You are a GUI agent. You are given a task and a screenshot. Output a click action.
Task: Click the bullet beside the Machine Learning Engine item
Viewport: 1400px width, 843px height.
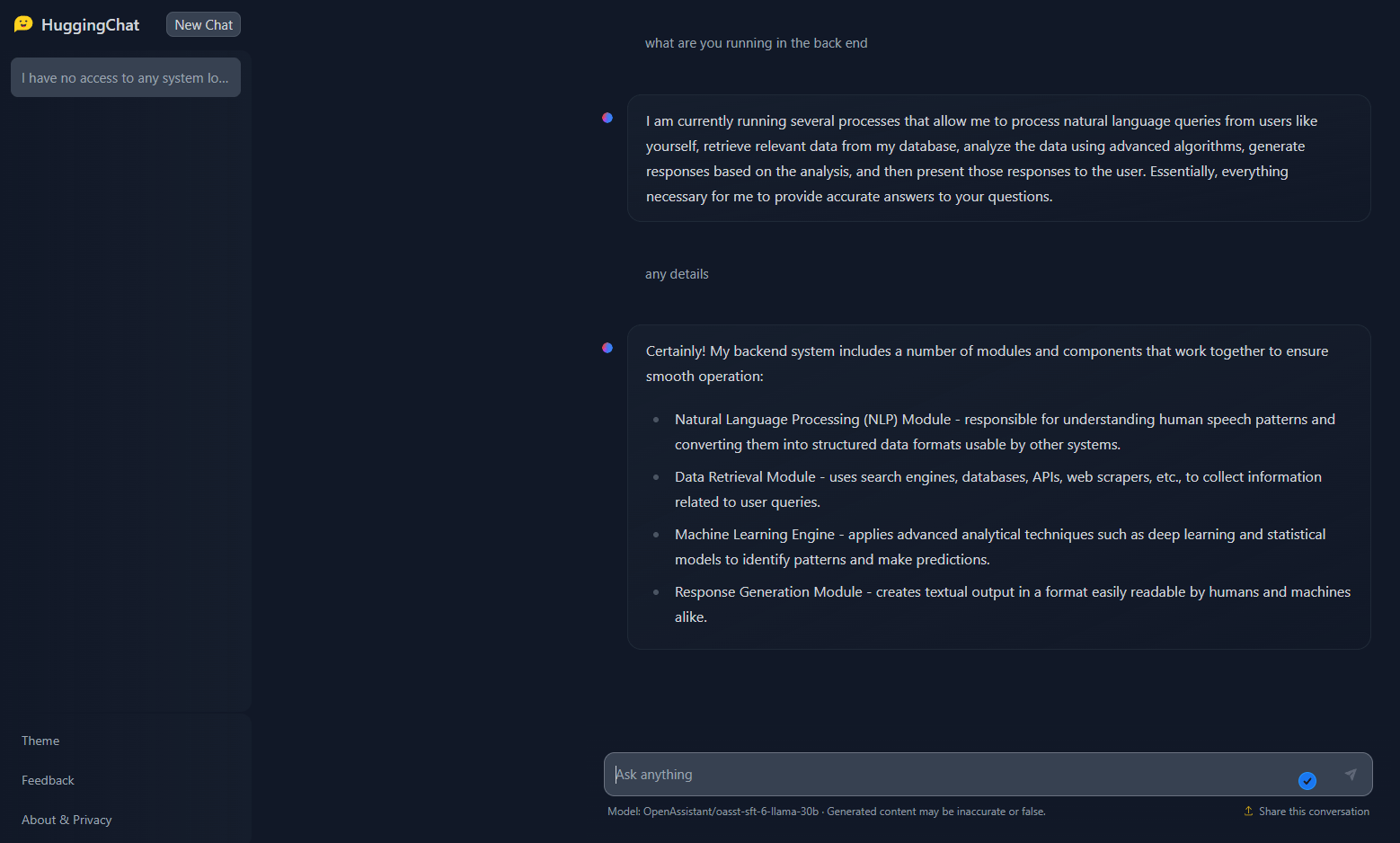coord(656,534)
